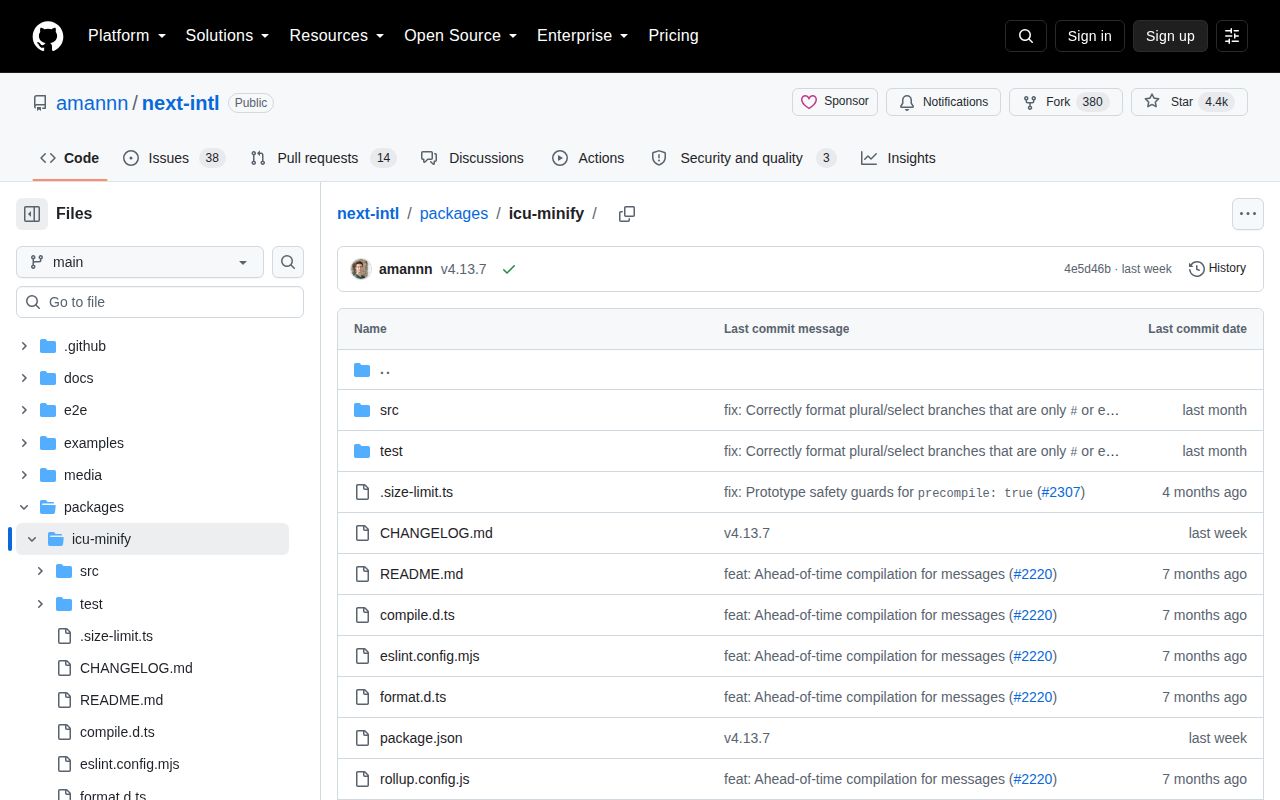Viewport: 1280px width, 800px height.
Task: Open the next-intl repository title link
Action: point(180,102)
